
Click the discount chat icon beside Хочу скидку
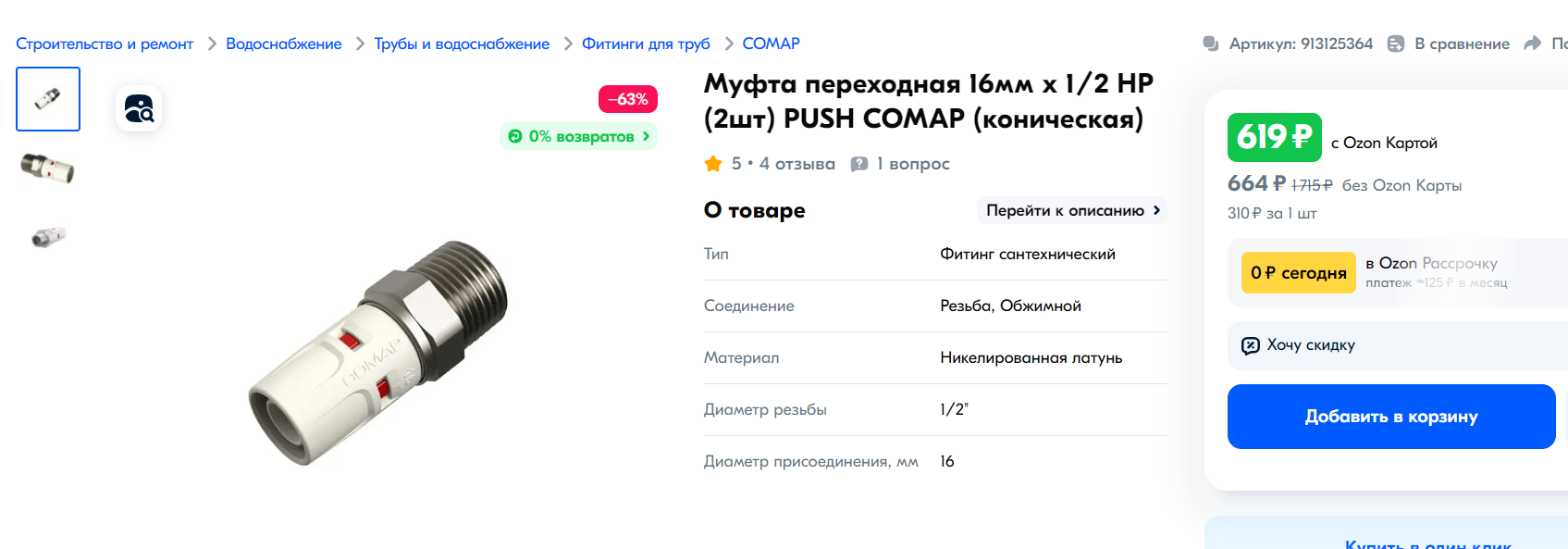pos(1250,345)
